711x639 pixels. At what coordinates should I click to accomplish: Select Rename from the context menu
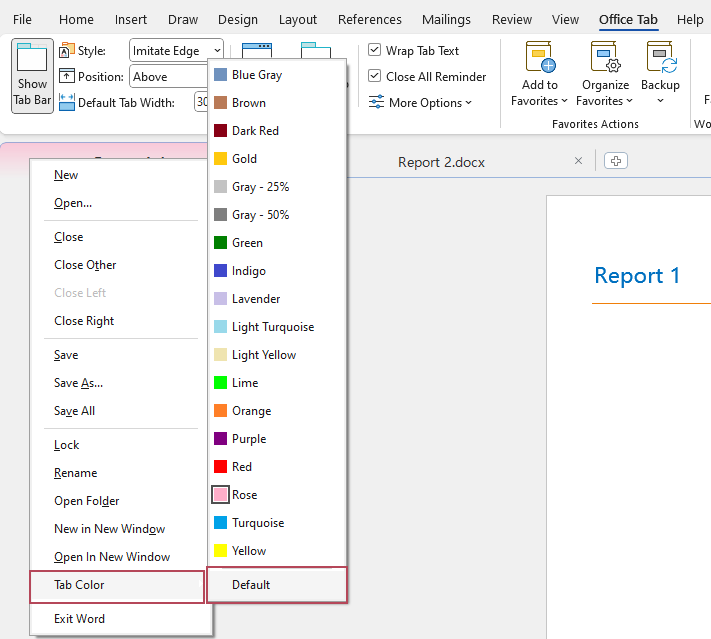[75, 473]
